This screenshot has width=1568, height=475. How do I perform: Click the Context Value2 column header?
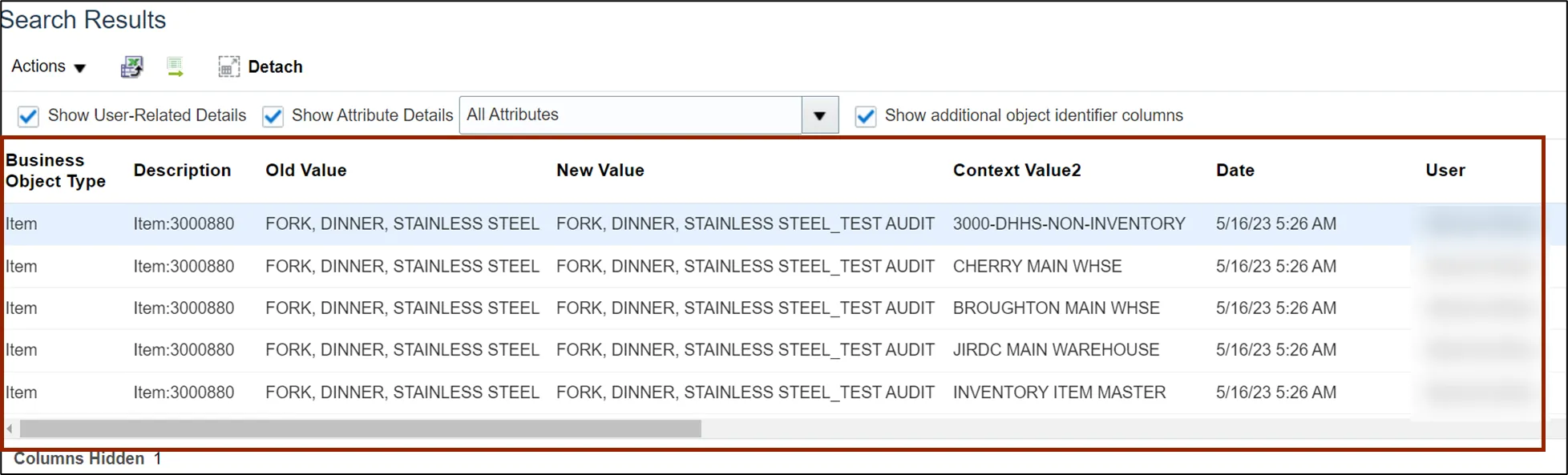[x=1016, y=171]
